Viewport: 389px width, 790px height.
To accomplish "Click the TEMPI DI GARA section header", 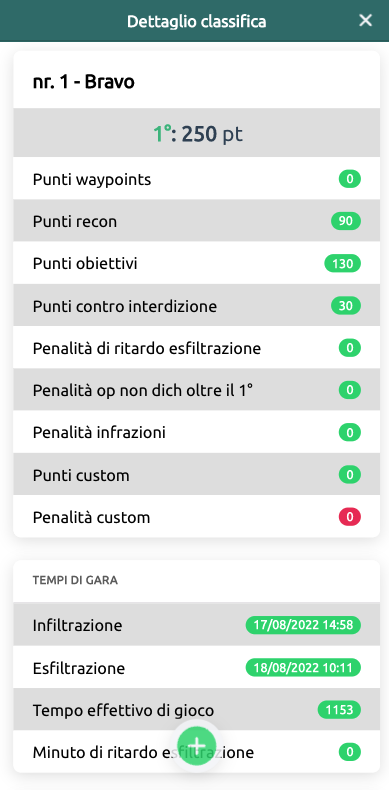I will [x=75, y=580].
